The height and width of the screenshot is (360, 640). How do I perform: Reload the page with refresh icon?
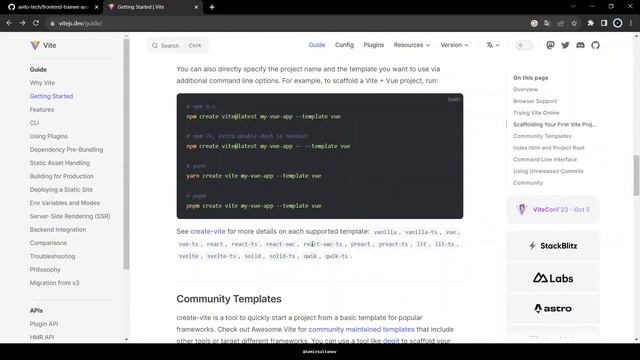click(x=36, y=23)
